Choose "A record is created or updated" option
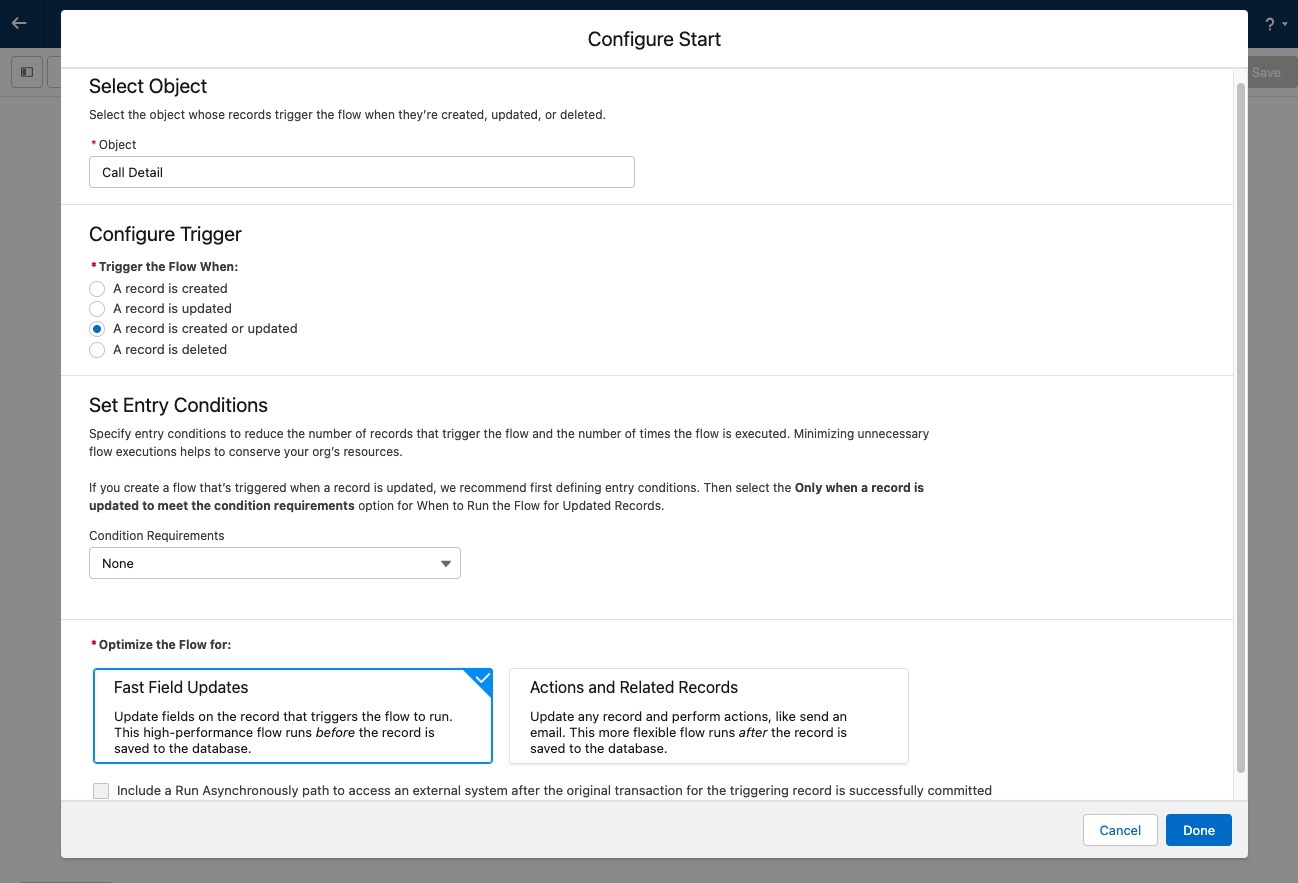The image size is (1298, 883). click(97, 329)
